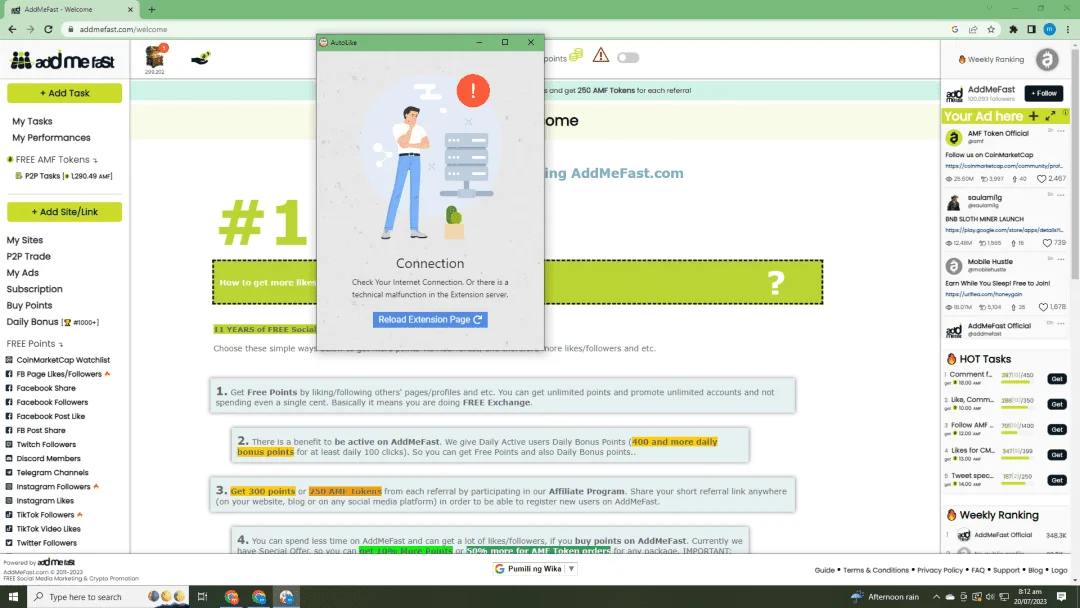This screenshot has width=1080, height=608.
Task: Click the AMF token avatar beside Weekly Ranking
Action: (x=1047, y=59)
